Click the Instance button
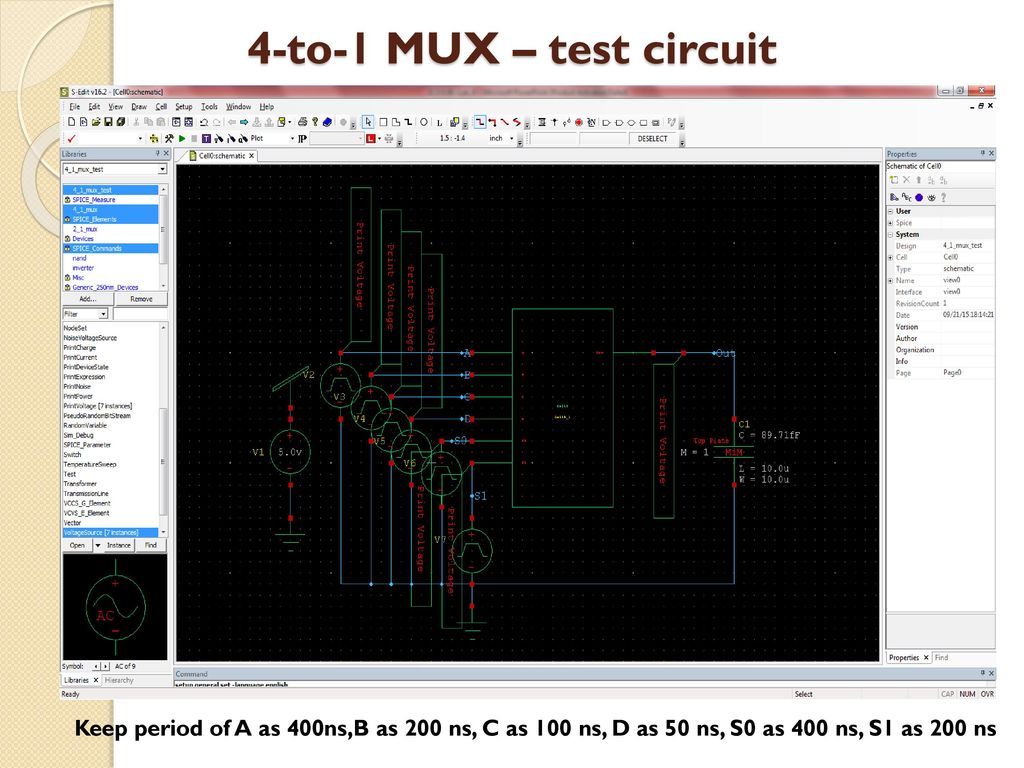 [118, 545]
